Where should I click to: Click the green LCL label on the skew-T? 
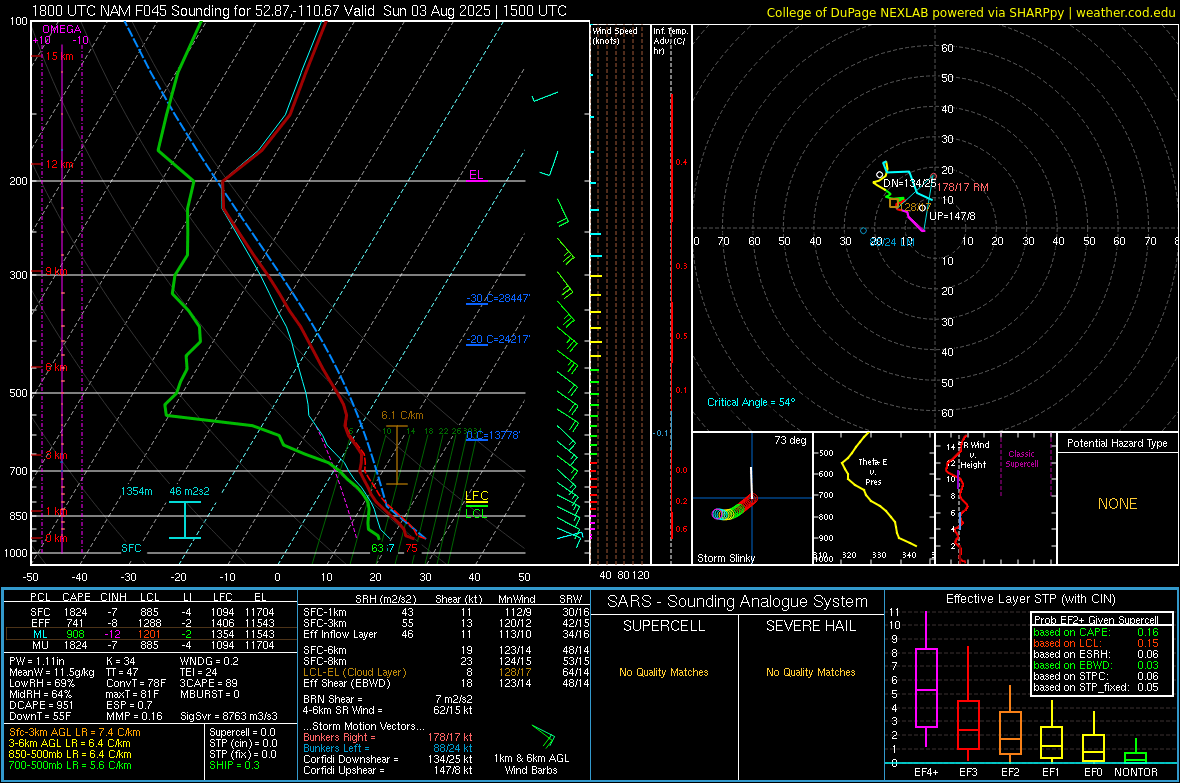[x=476, y=513]
